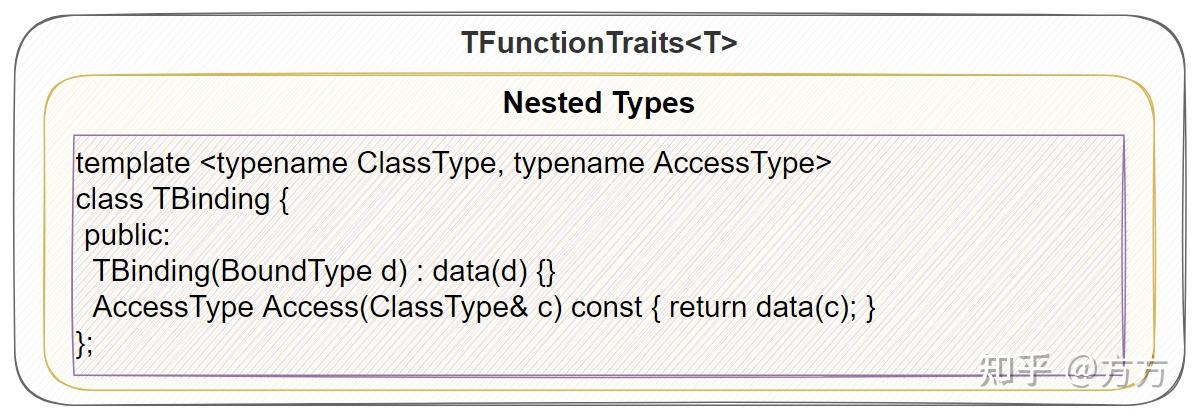Click the closing brace semicolon line

(84, 343)
